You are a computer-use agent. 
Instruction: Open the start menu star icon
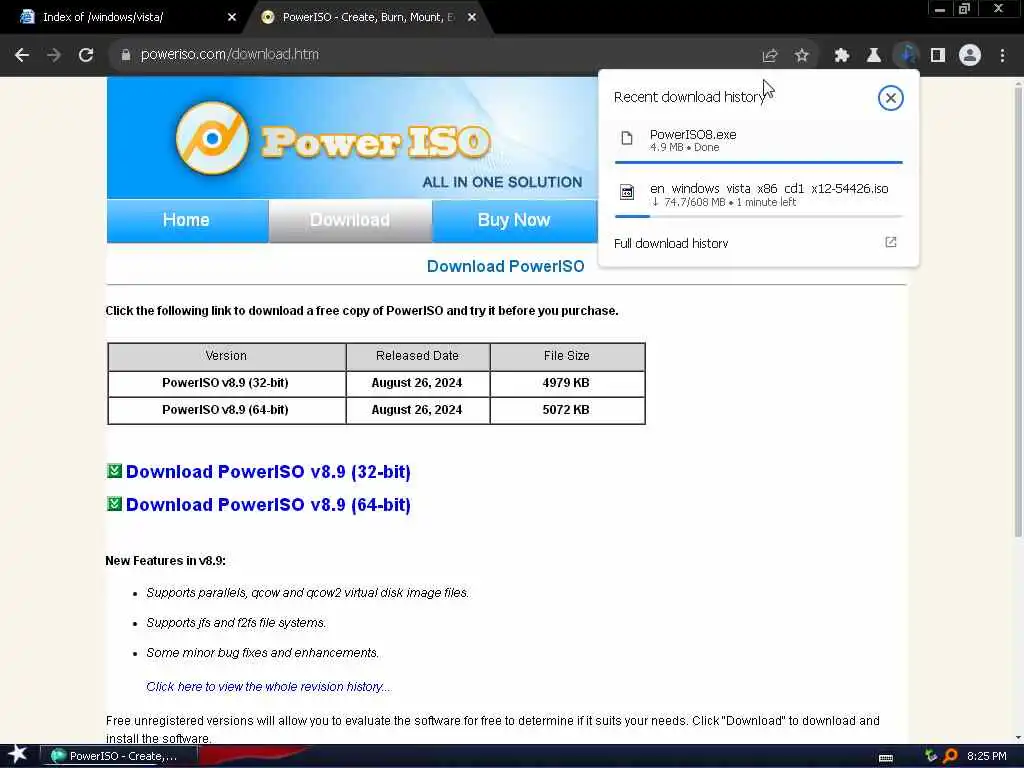pos(17,755)
